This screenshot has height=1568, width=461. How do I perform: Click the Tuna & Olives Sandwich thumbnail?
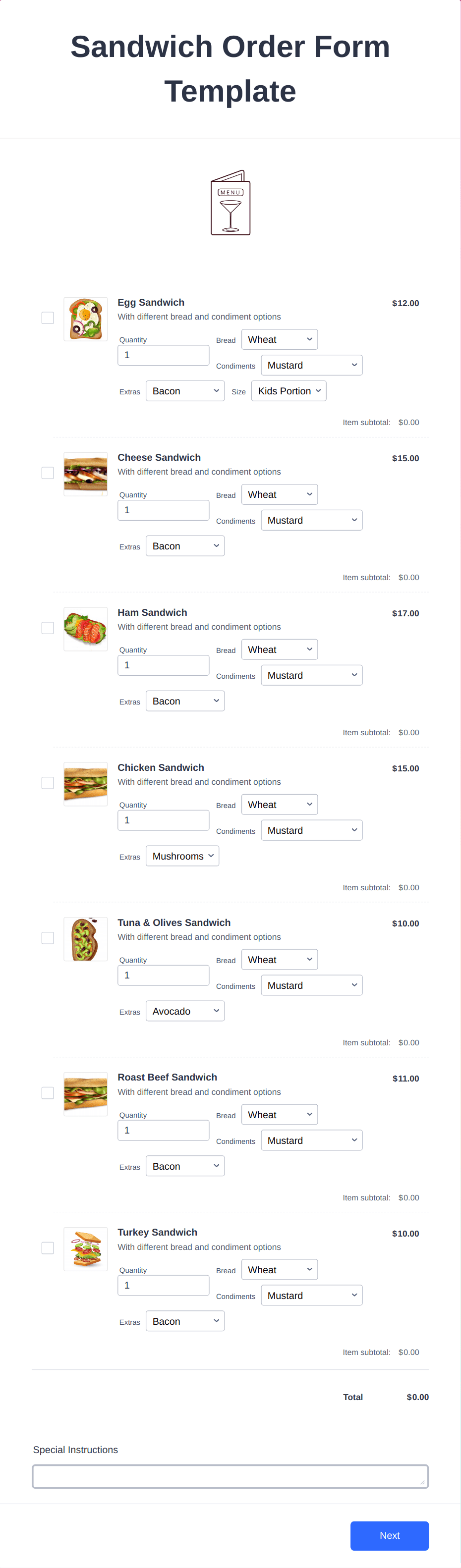[85, 939]
